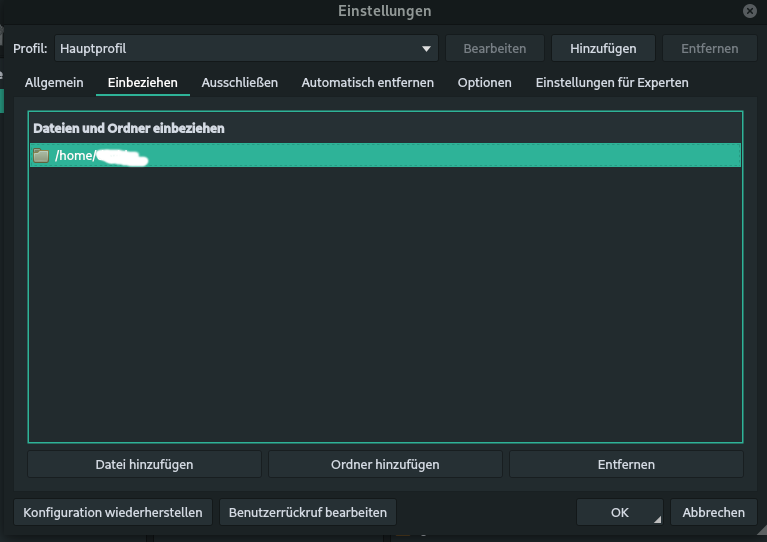Open the Hauptprofil profile dropdown
Image resolution: width=767 pixels, height=542 pixels.
point(246,48)
